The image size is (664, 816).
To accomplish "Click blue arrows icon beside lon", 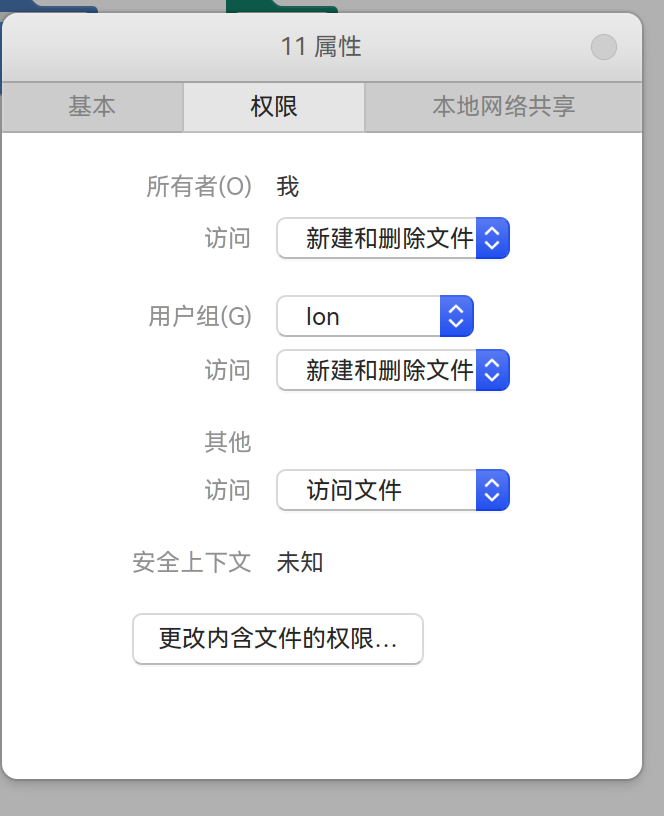I will tap(456, 316).
